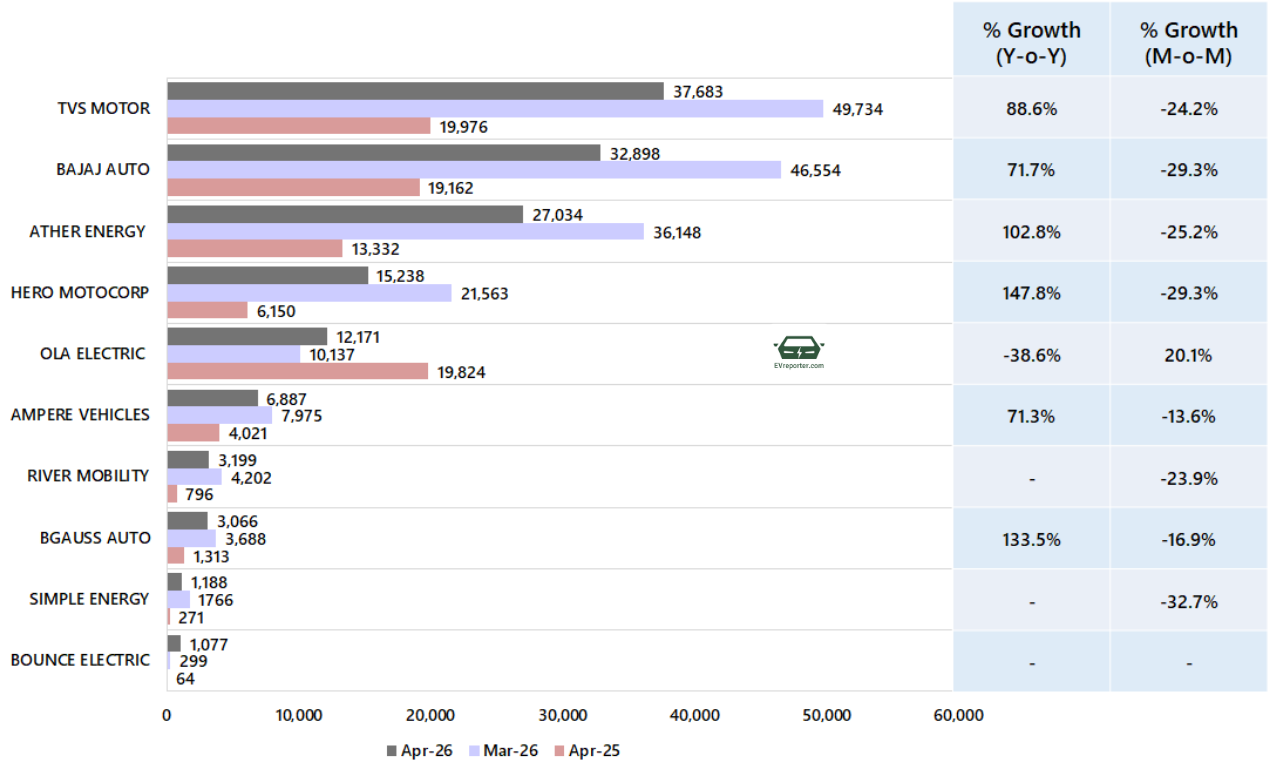Click the -38.6% Y-o-Y cell

coord(1031,355)
